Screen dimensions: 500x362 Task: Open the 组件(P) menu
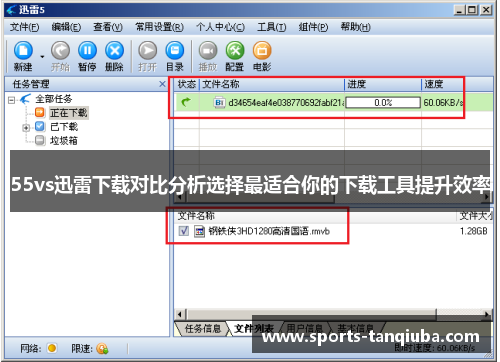click(x=313, y=27)
